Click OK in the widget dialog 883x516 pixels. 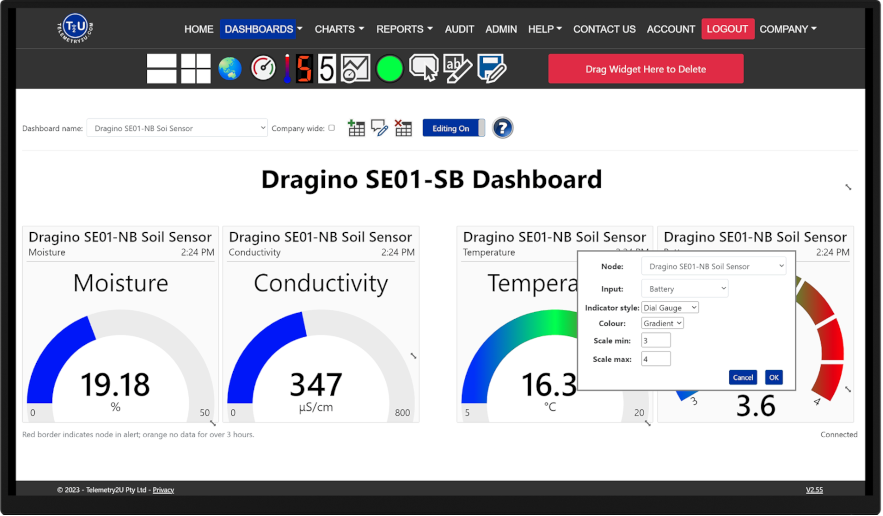[x=774, y=377]
